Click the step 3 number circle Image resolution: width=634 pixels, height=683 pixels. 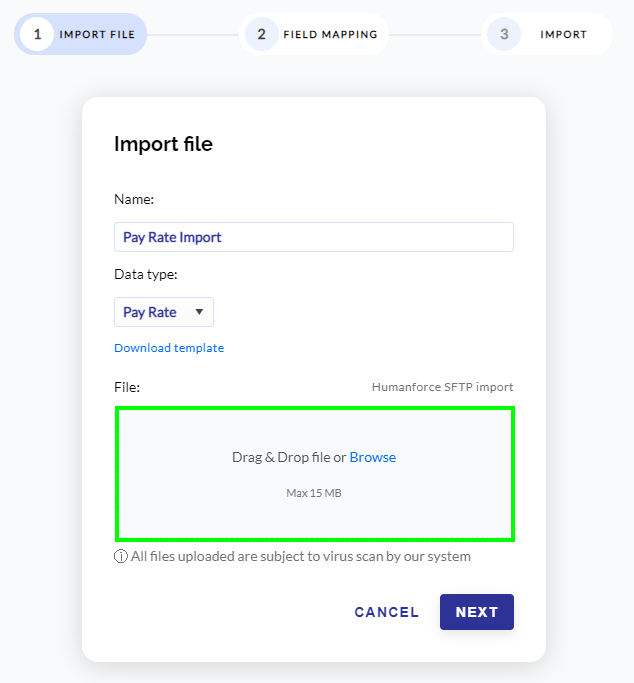504,34
